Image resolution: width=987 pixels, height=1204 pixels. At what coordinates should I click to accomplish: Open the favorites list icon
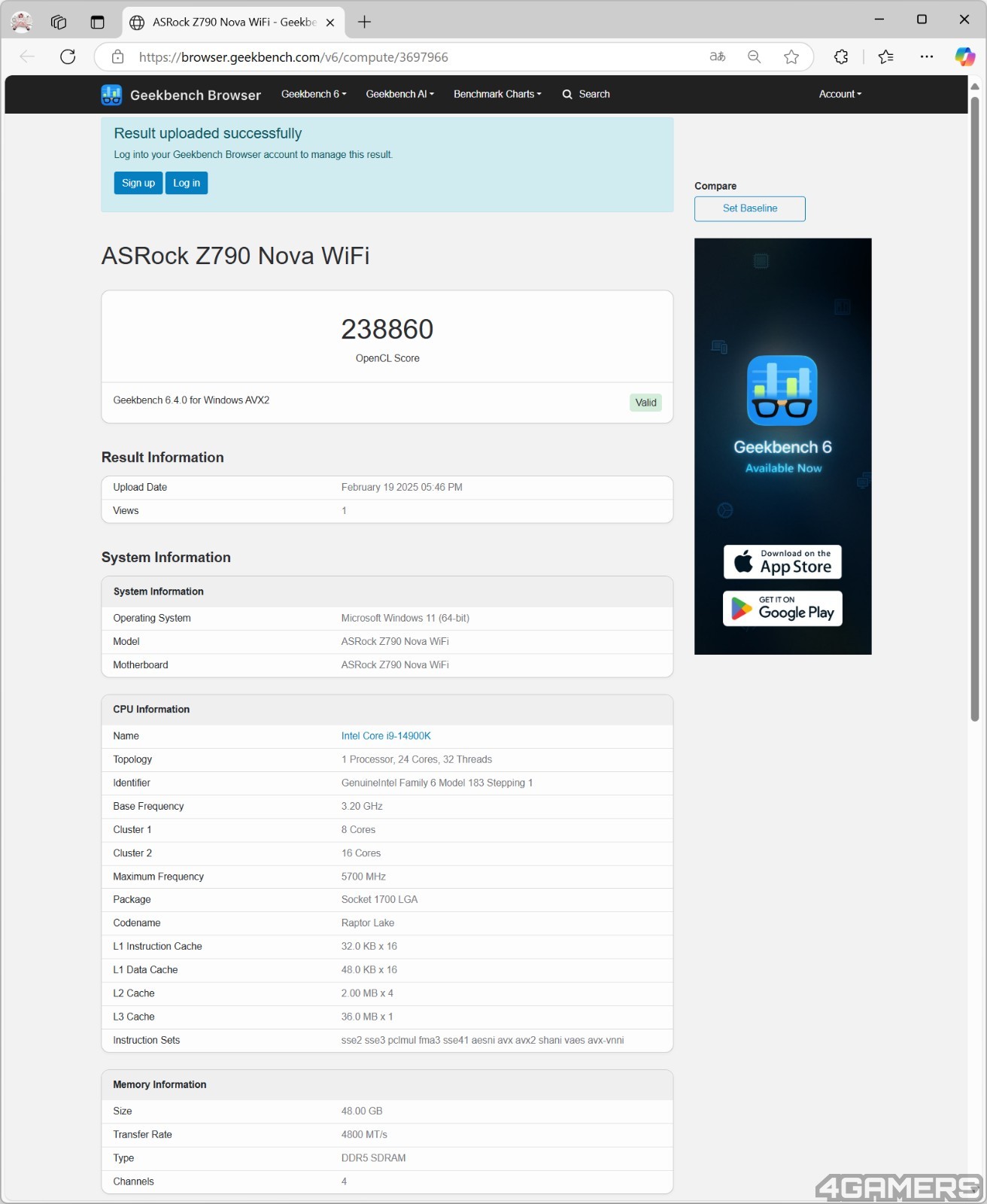click(886, 56)
